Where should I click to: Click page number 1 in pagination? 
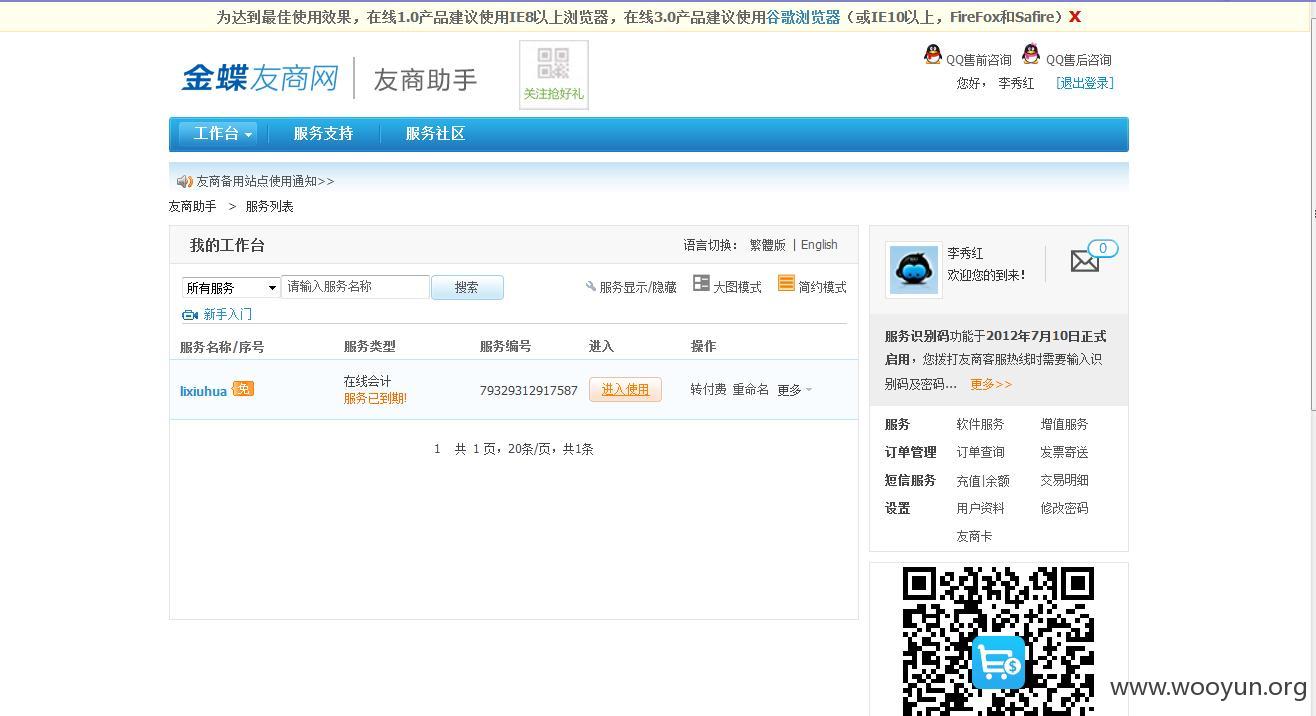pyautogui.click(x=437, y=449)
